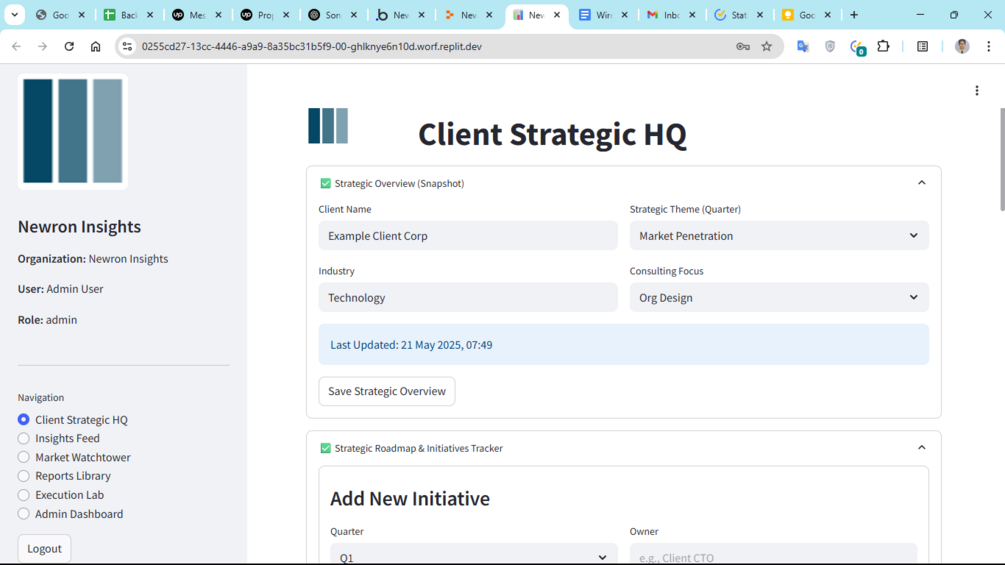Image resolution: width=1005 pixels, height=565 pixels.
Task: Click the forward navigation arrow
Action: [x=42, y=46]
